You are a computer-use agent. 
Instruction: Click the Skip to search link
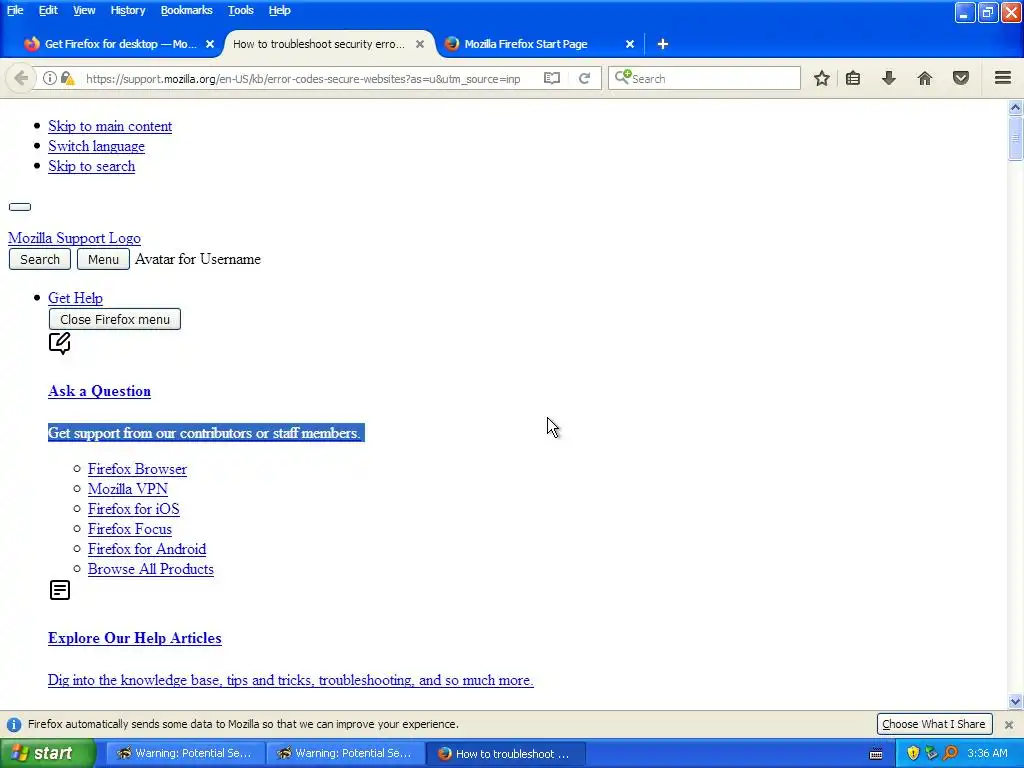[x=91, y=166]
